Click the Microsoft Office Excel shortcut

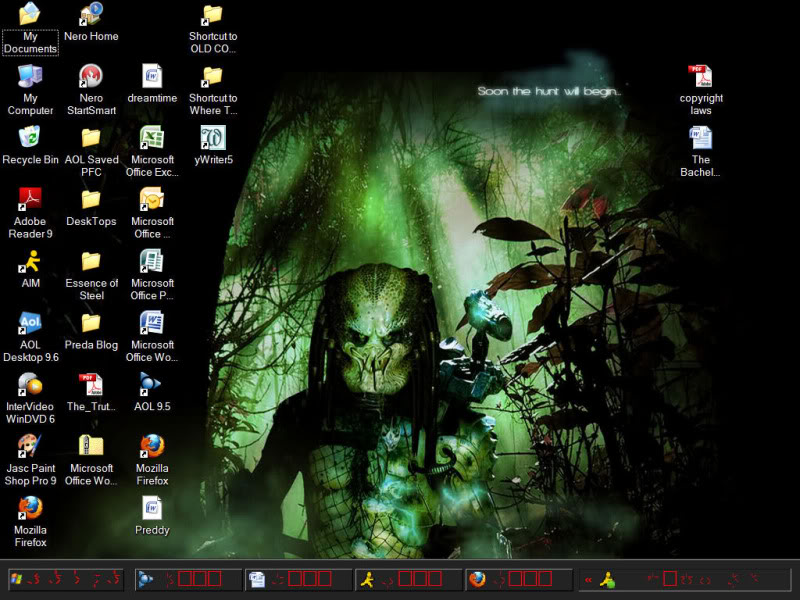(x=152, y=152)
